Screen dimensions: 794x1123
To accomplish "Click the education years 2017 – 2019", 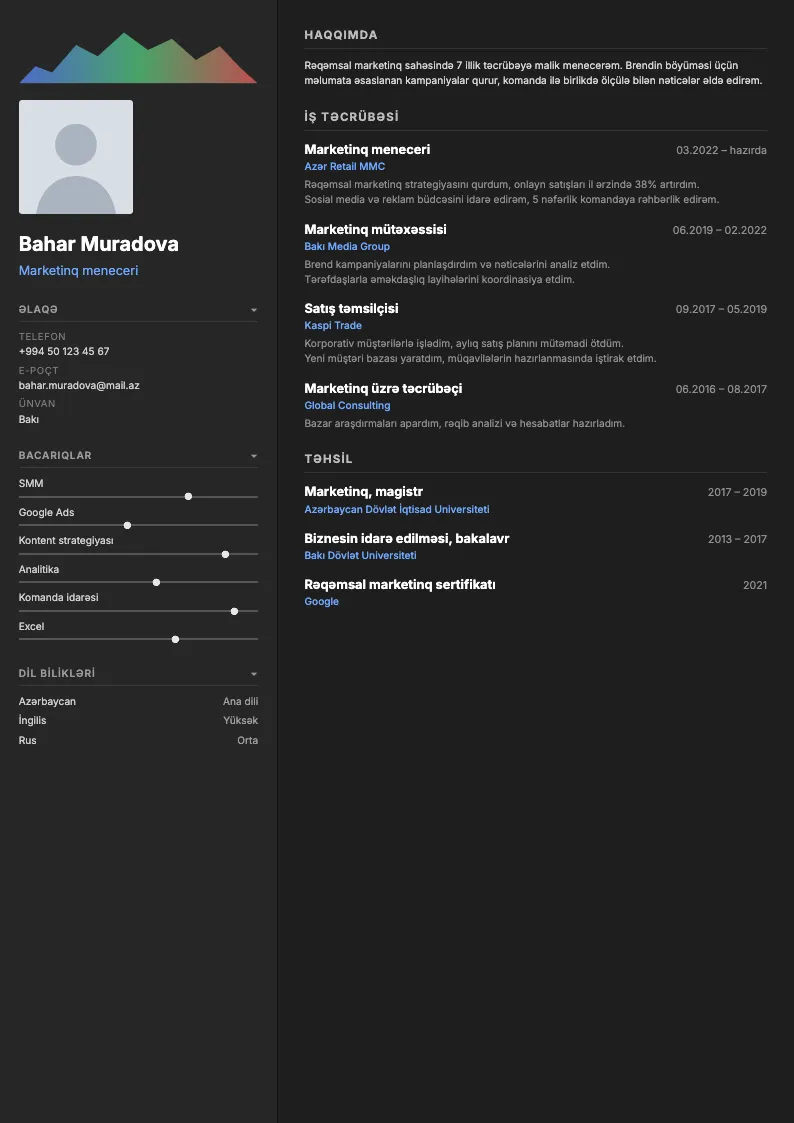I will point(737,492).
